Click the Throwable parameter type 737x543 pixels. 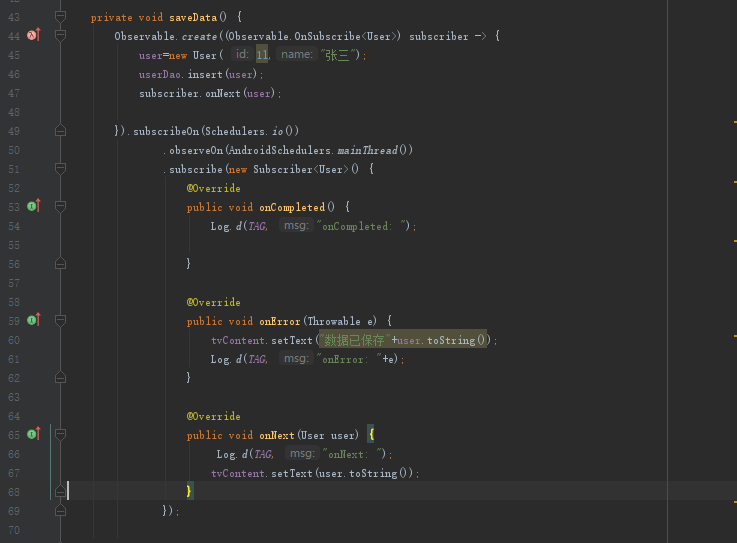point(334,321)
